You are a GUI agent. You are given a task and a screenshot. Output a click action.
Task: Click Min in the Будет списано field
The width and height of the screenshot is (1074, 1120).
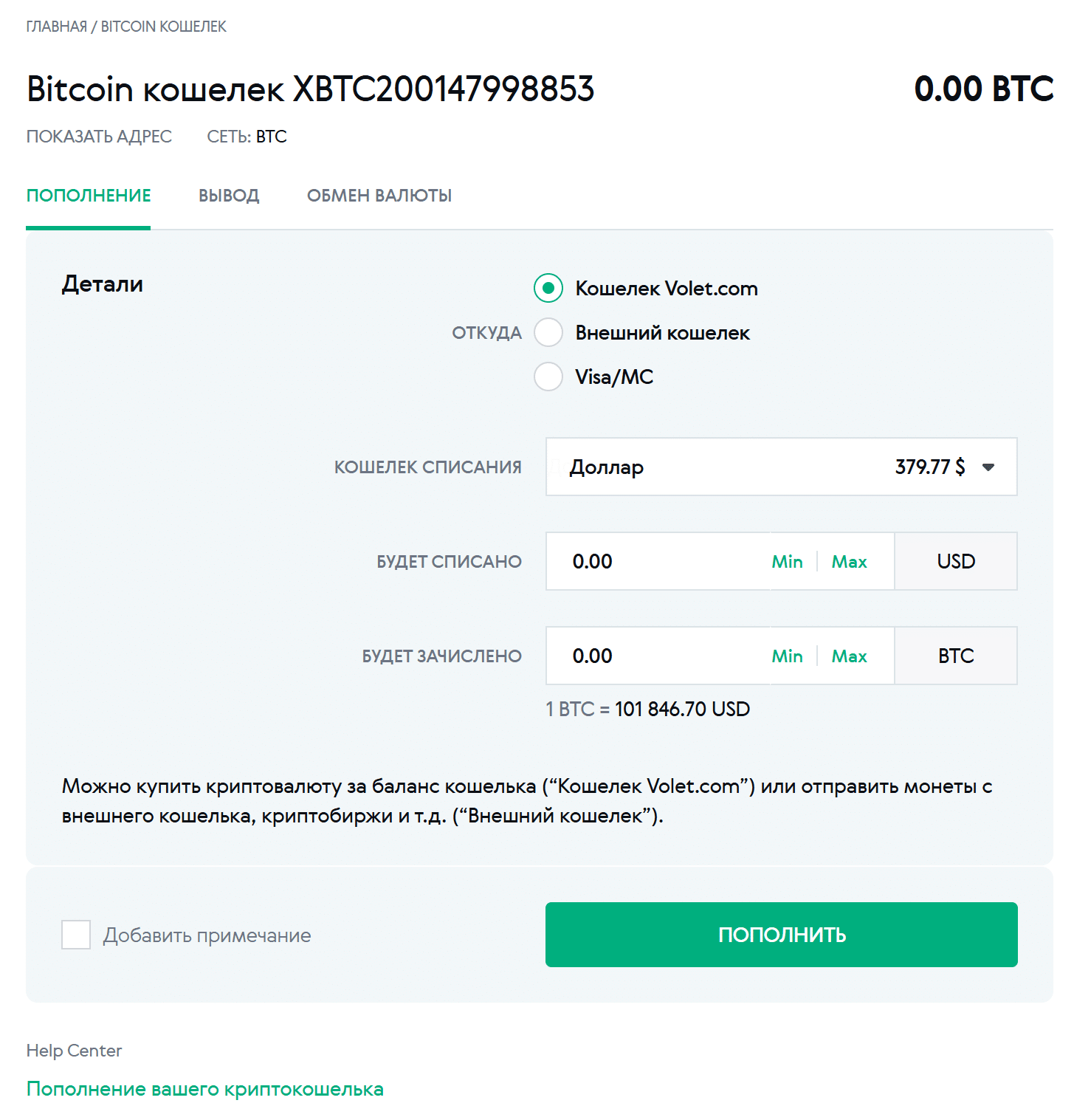(x=787, y=562)
